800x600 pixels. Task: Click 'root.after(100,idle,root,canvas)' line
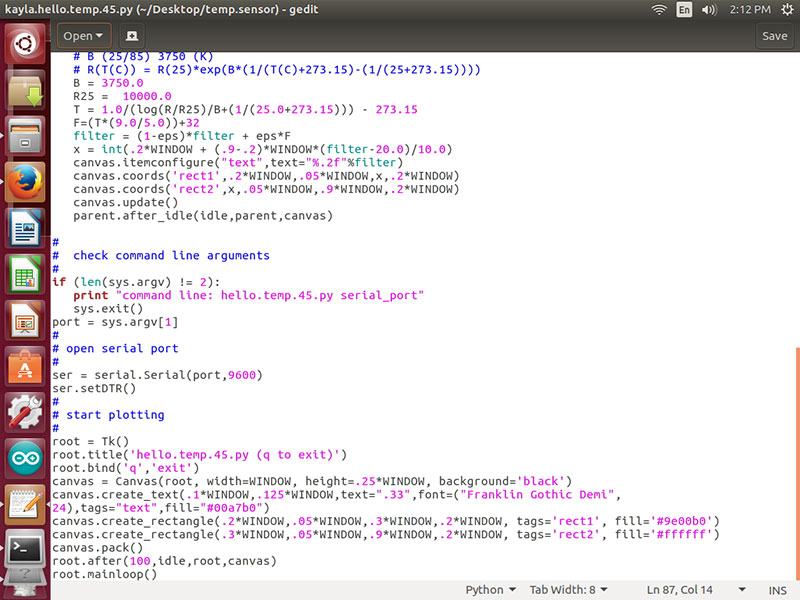164,561
